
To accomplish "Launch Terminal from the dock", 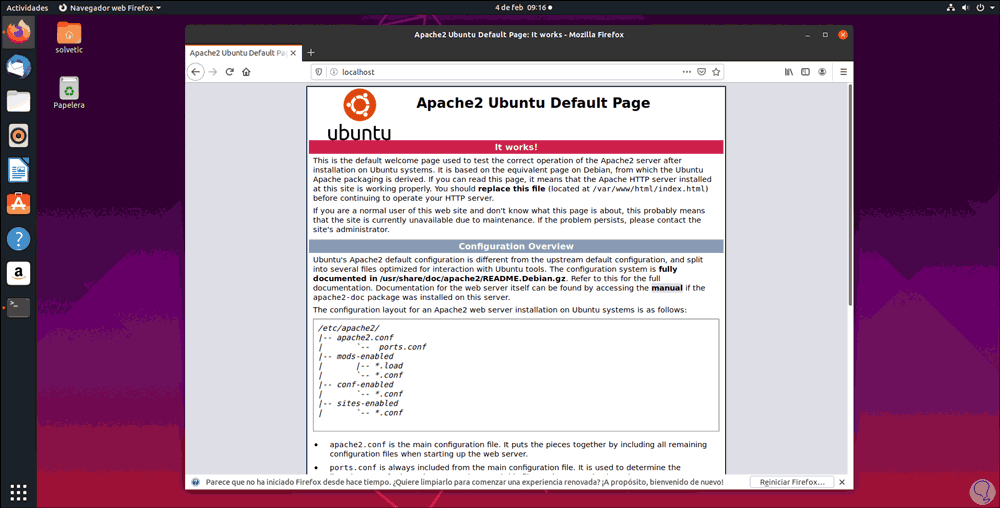I will click(x=18, y=307).
